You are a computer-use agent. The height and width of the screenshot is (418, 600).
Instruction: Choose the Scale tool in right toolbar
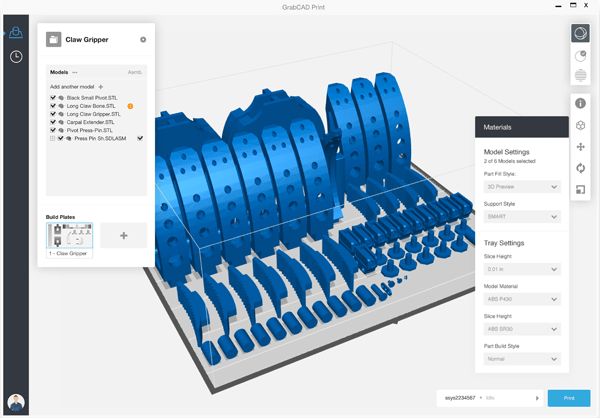[580, 189]
